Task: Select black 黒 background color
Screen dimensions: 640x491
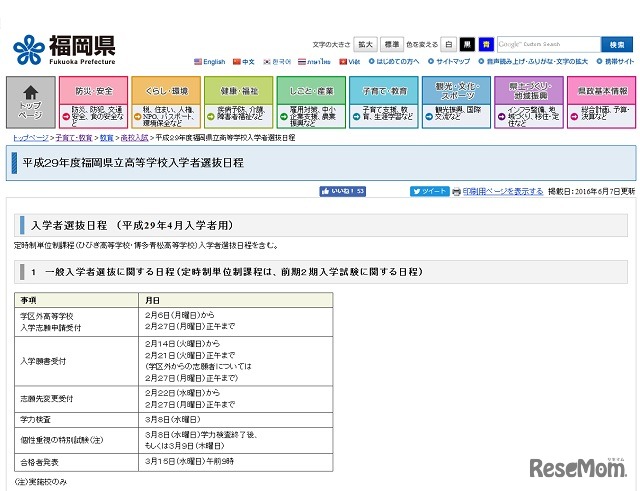Action: coord(467,44)
